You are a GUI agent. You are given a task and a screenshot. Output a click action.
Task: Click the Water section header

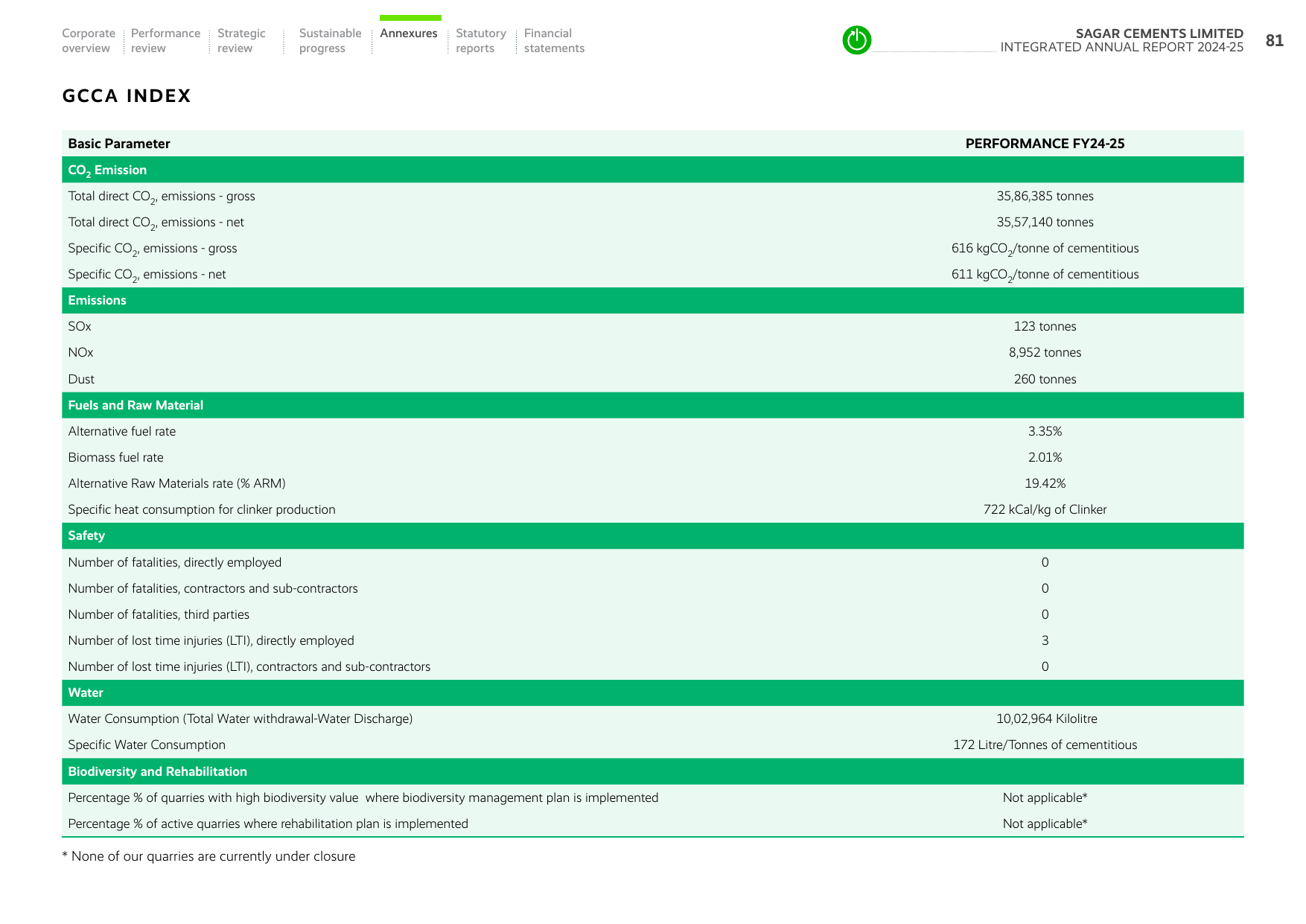pyautogui.click(x=653, y=692)
